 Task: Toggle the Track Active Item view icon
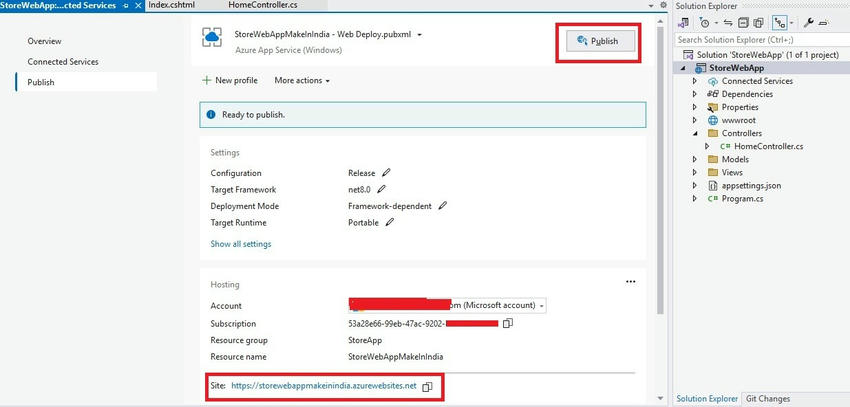[780, 23]
